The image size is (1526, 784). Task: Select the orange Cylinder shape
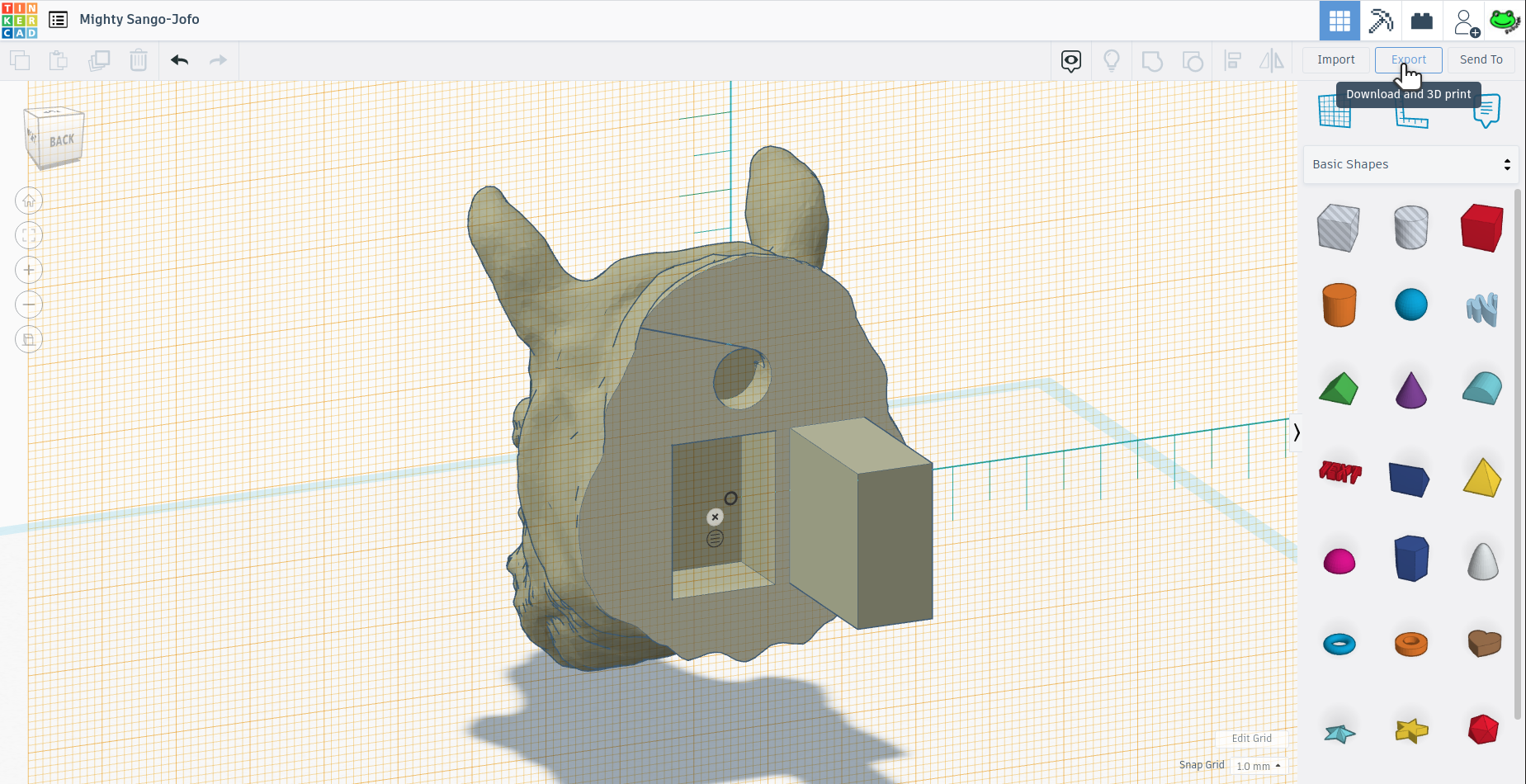pyautogui.click(x=1339, y=305)
